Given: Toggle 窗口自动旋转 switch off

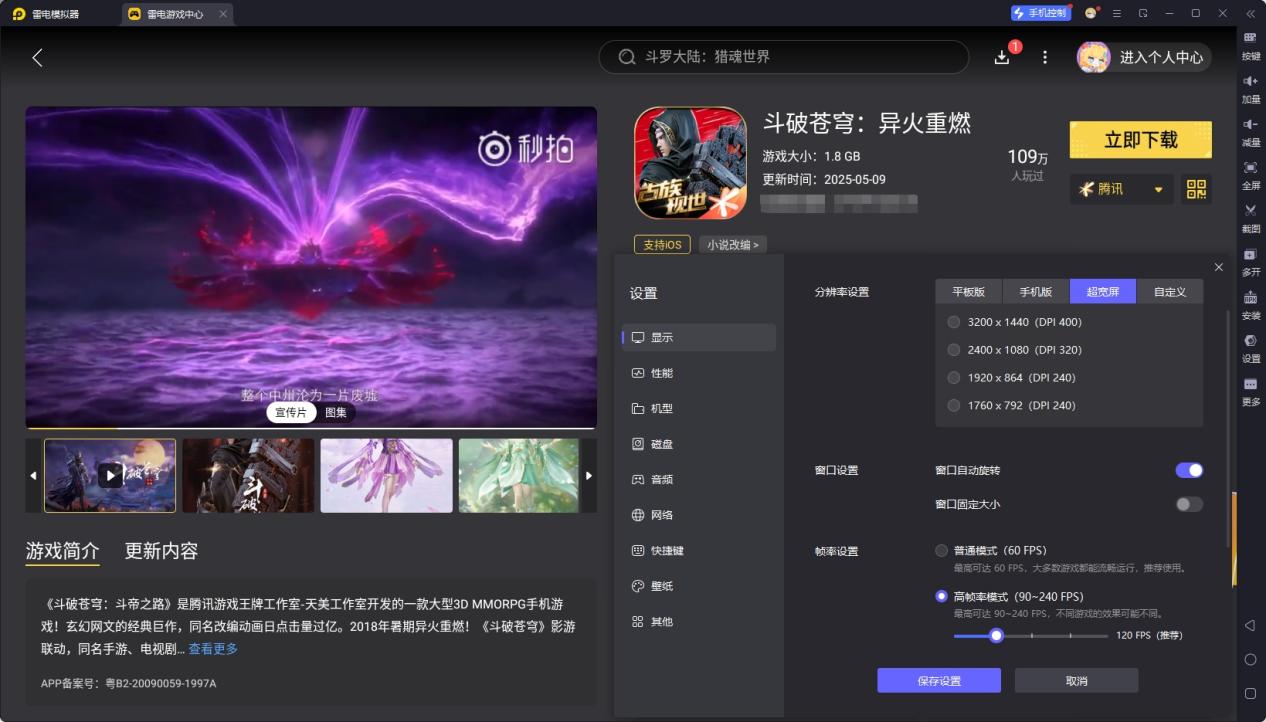Looking at the screenshot, I should [1189, 470].
